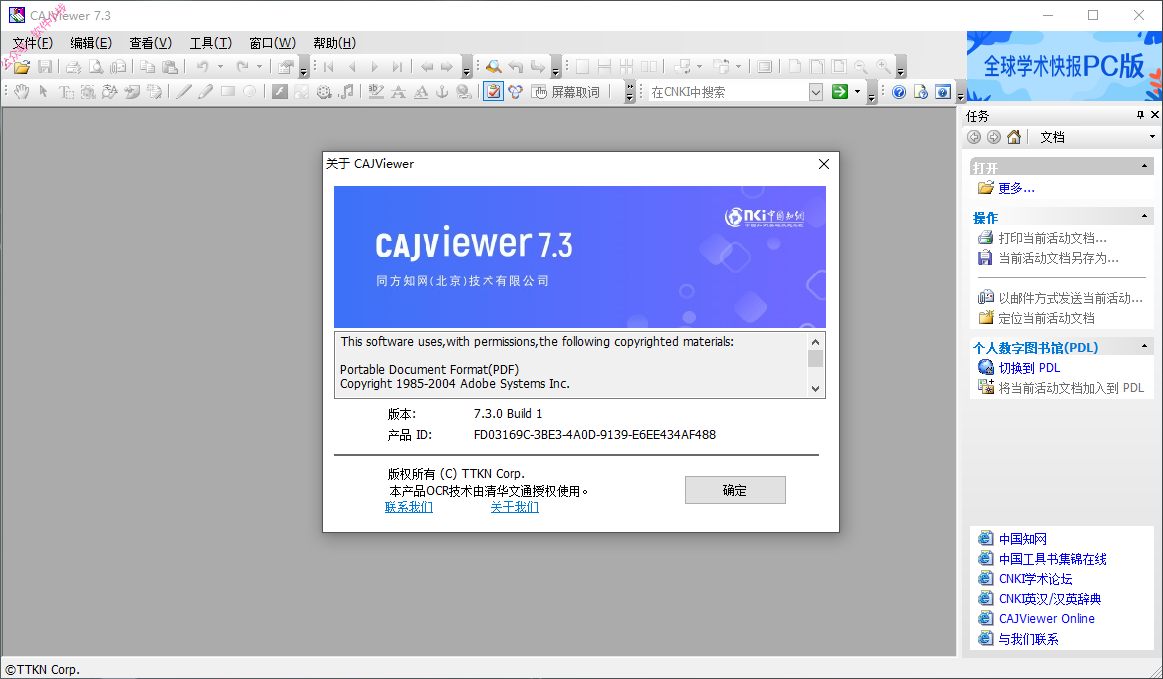Open the redo history dropdown arrow

pos(260,67)
